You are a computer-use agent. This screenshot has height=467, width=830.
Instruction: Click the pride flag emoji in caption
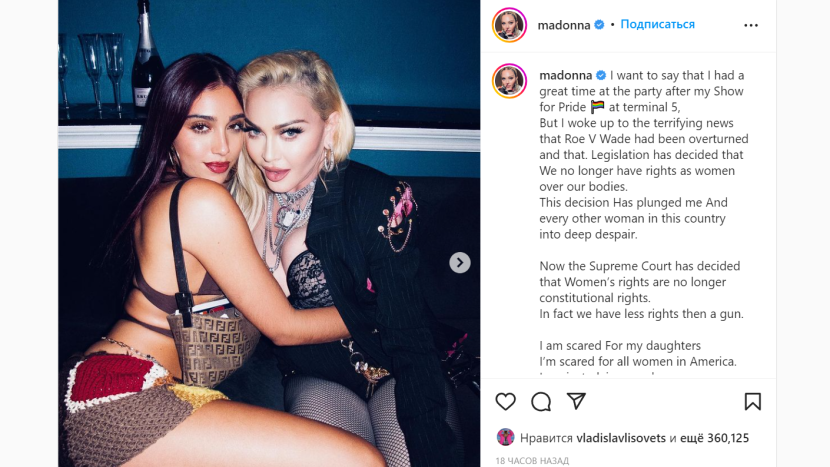598,107
